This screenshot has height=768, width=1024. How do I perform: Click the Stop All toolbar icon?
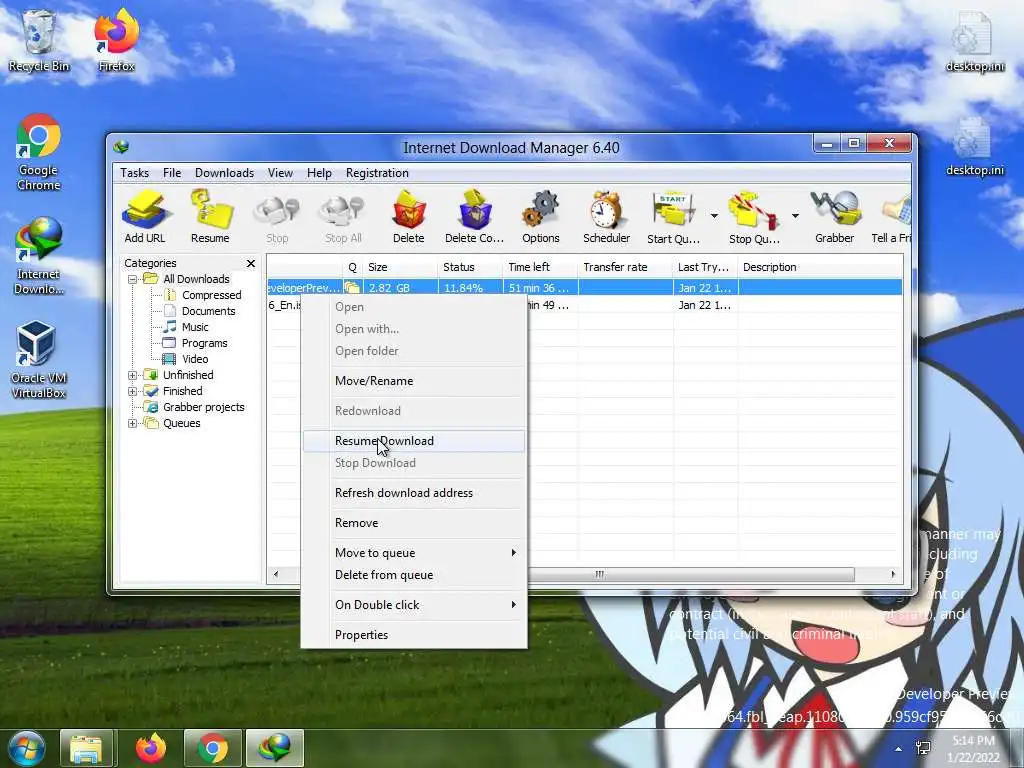pyautogui.click(x=344, y=218)
